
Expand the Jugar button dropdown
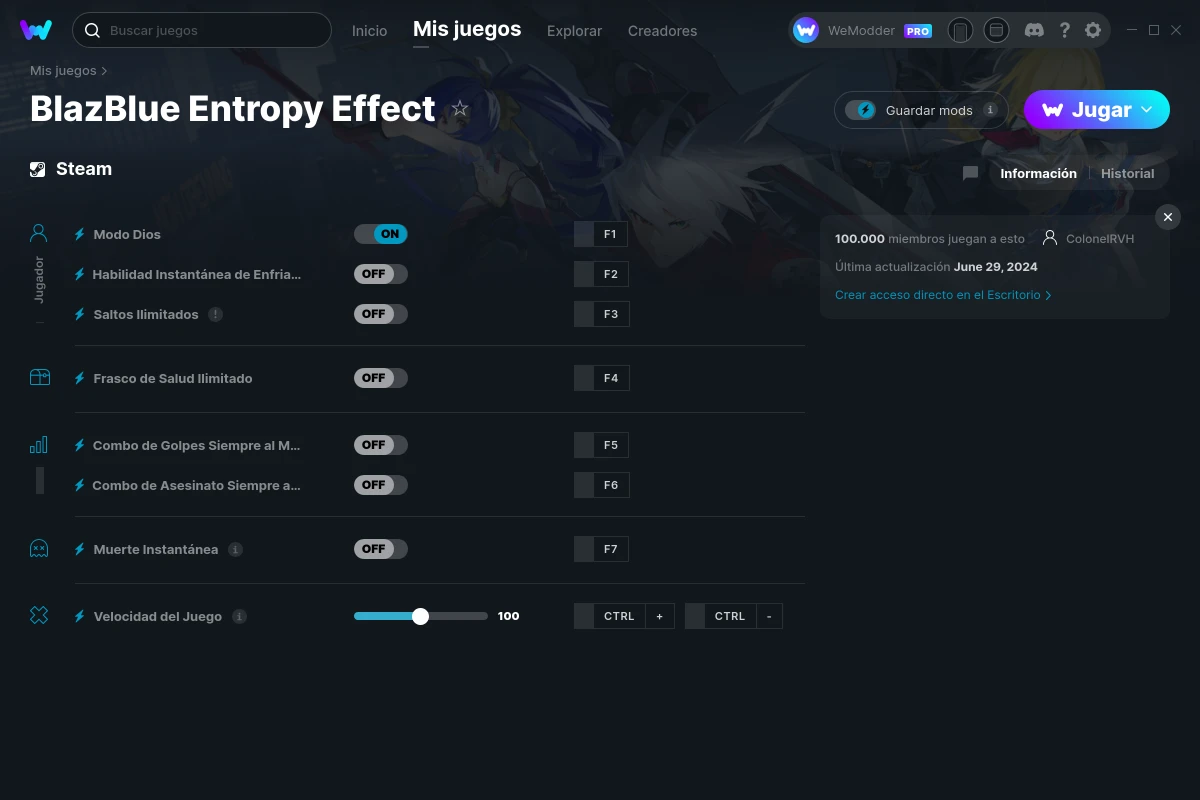point(1148,110)
